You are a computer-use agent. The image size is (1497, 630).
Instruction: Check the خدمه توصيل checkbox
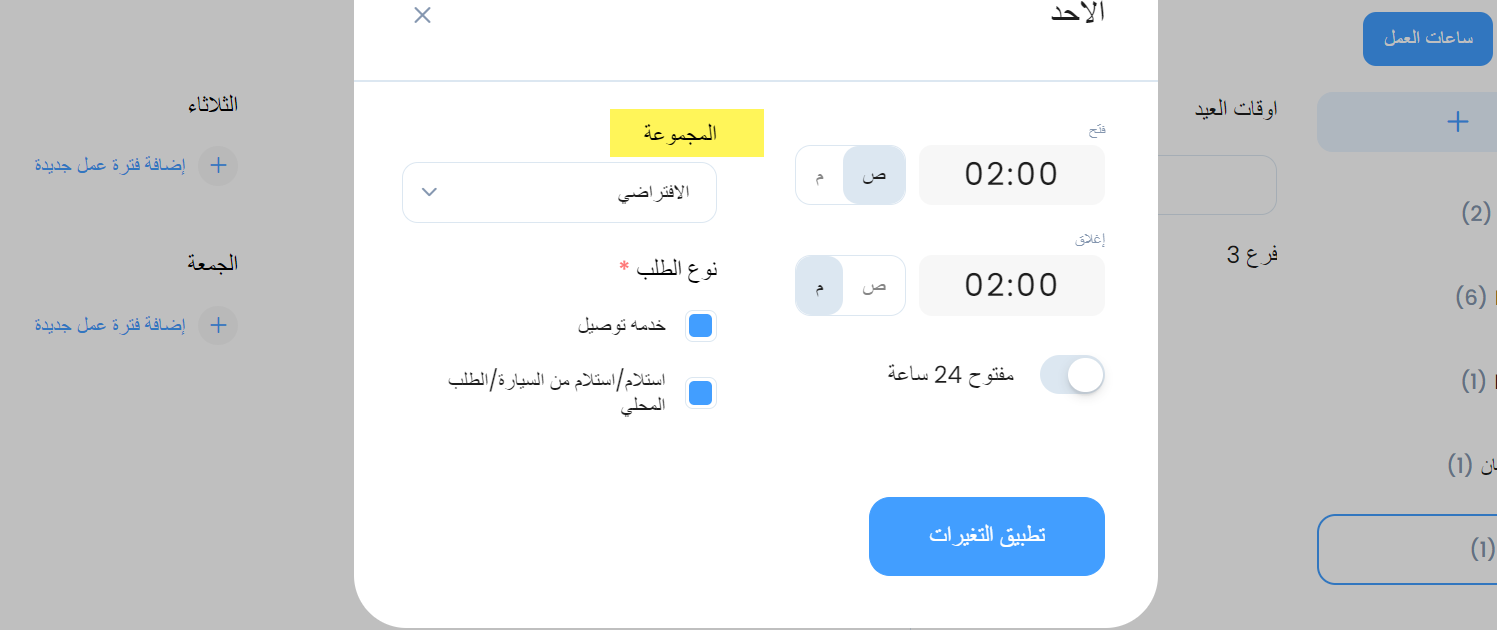pos(701,325)
